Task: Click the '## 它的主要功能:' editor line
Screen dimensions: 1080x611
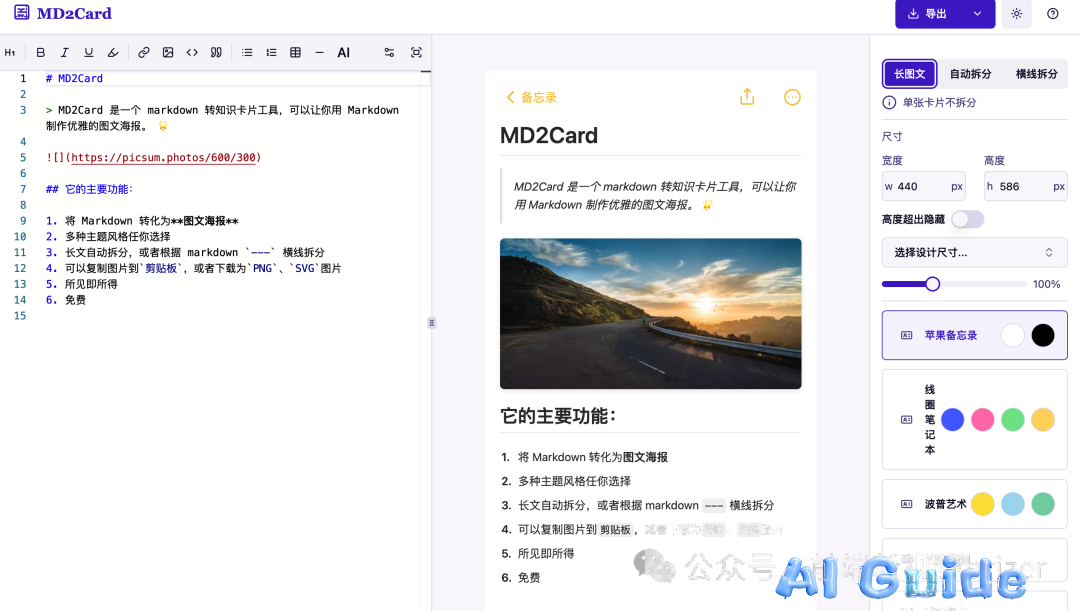Action: (x=90, y=189)
